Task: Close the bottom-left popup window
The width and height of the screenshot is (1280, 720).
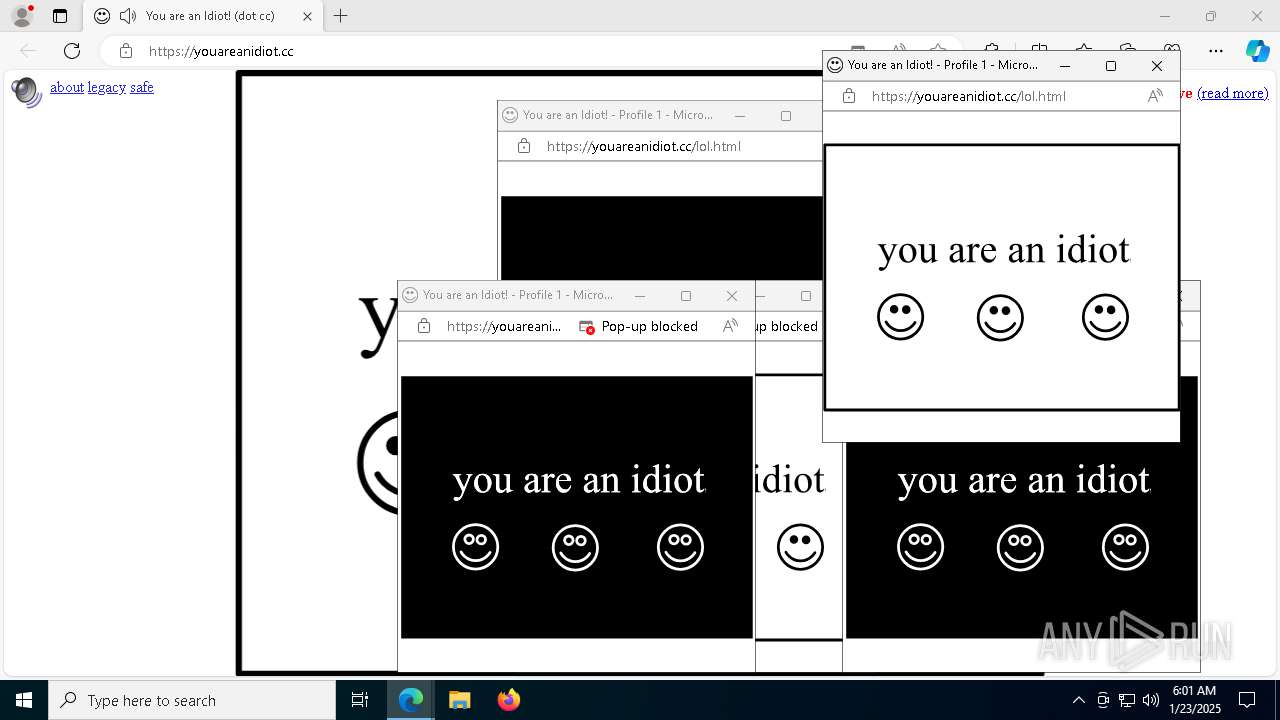Action: pos(732,296)
